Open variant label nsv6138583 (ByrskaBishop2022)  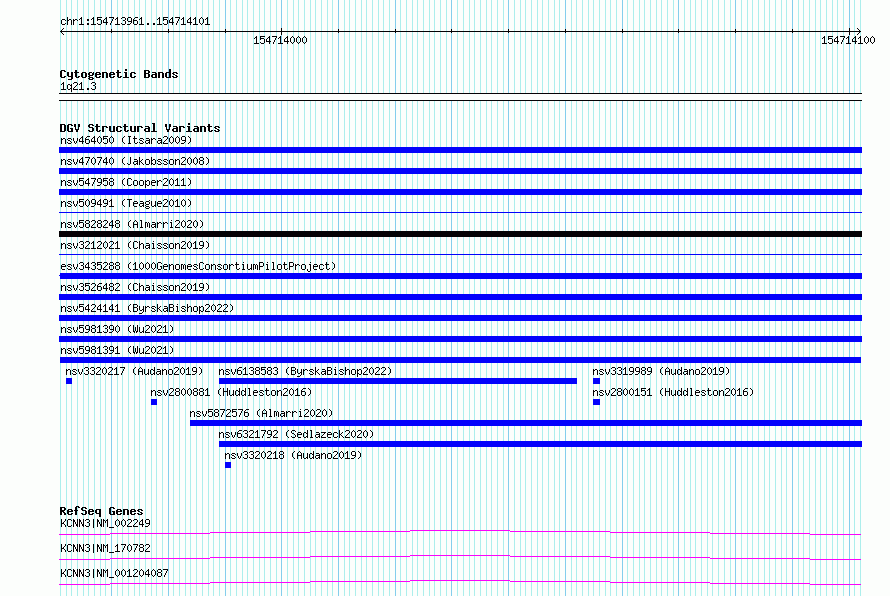click(305, 371)
